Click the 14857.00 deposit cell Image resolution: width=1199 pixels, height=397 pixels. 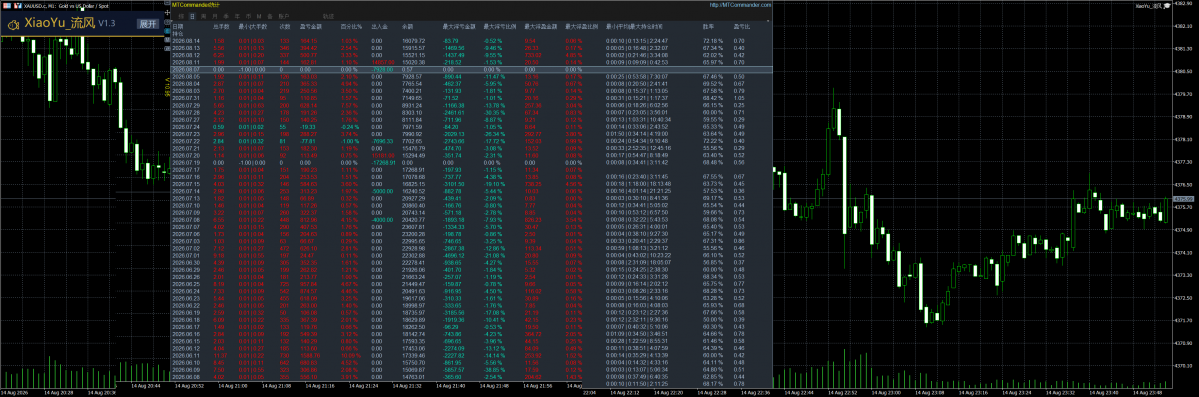[383, 62]
